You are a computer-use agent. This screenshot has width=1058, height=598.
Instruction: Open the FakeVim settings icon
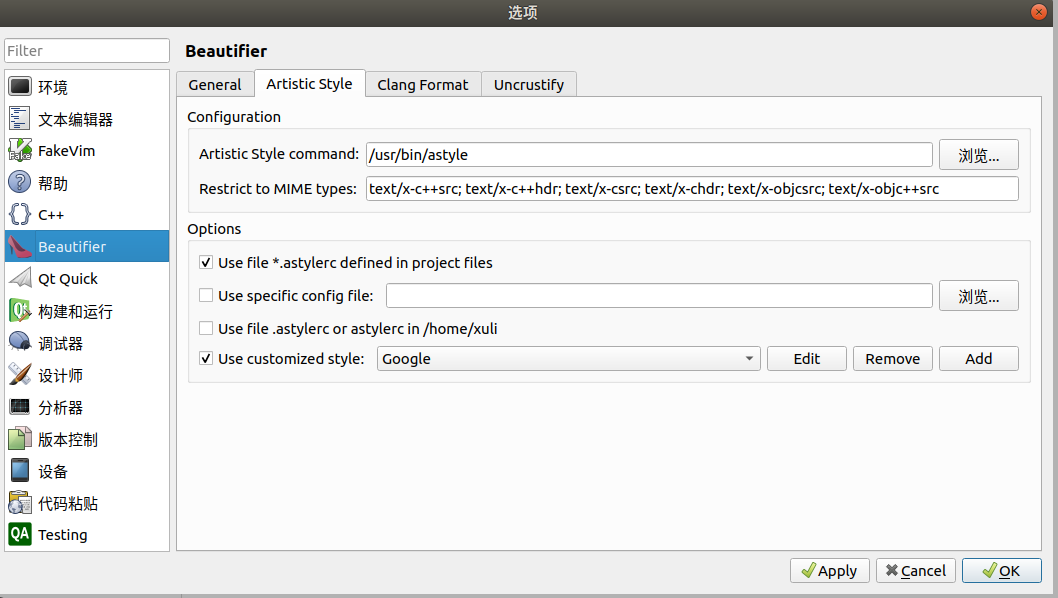(19, 150)
